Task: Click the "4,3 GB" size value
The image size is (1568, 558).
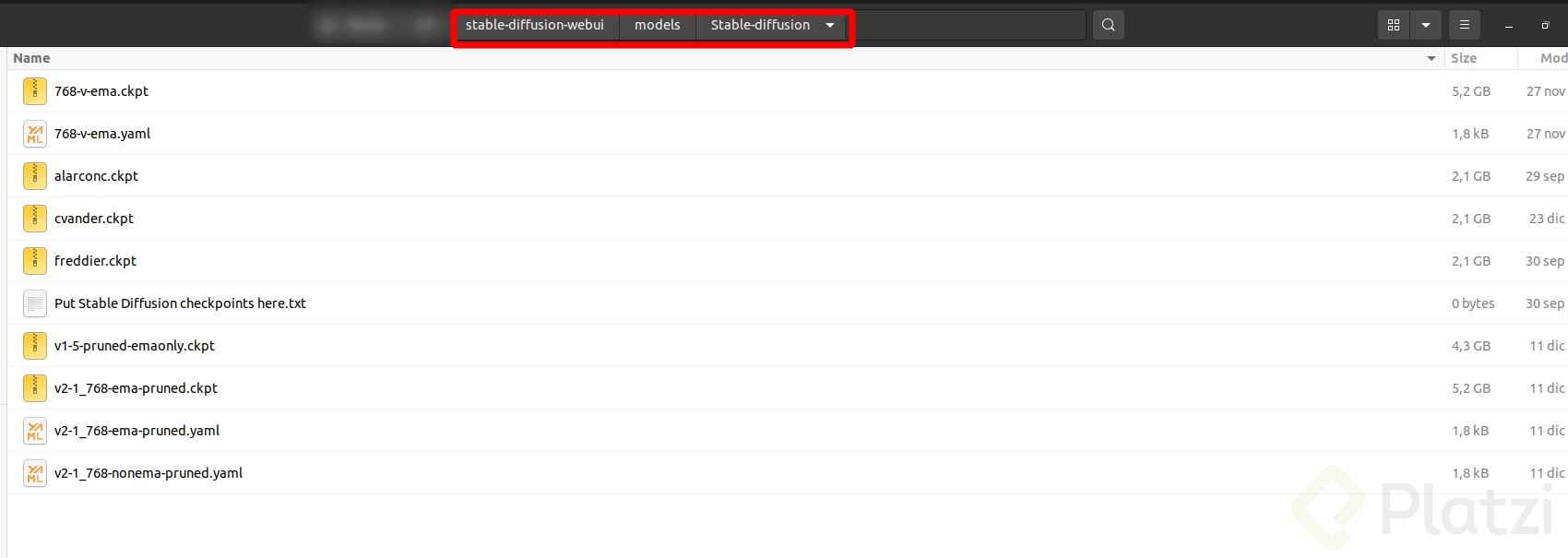Action: coord(1471,346)
